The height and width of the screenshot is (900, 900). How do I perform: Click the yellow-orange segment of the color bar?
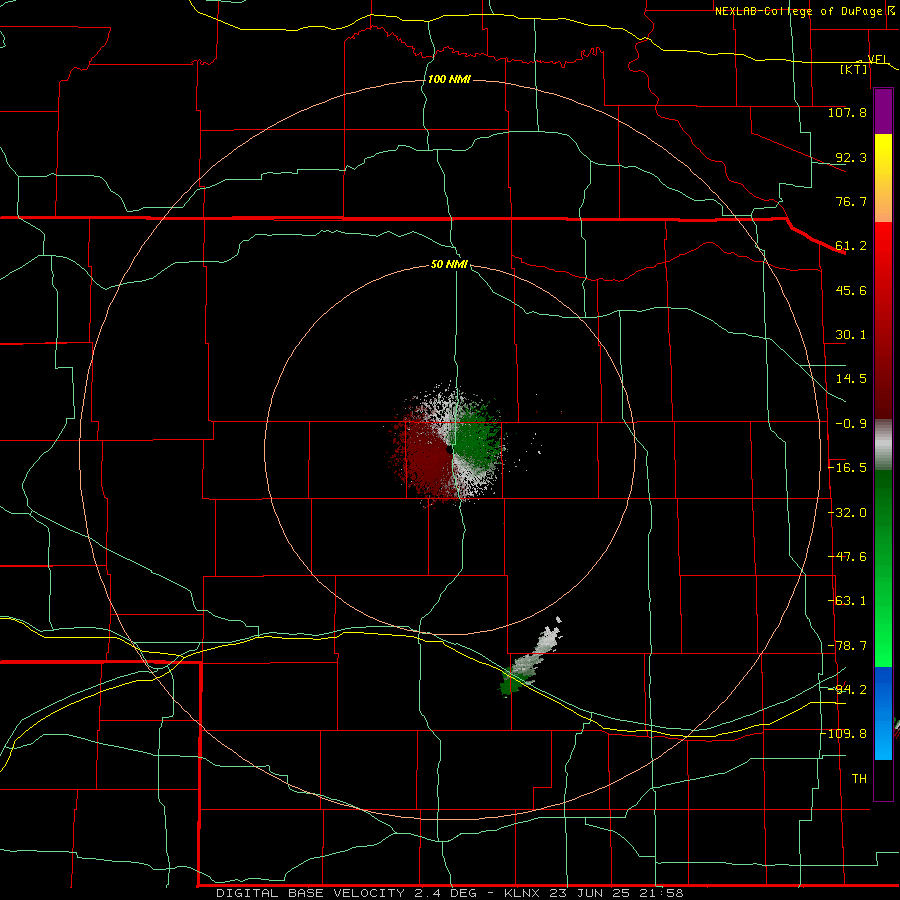[883, 178]
